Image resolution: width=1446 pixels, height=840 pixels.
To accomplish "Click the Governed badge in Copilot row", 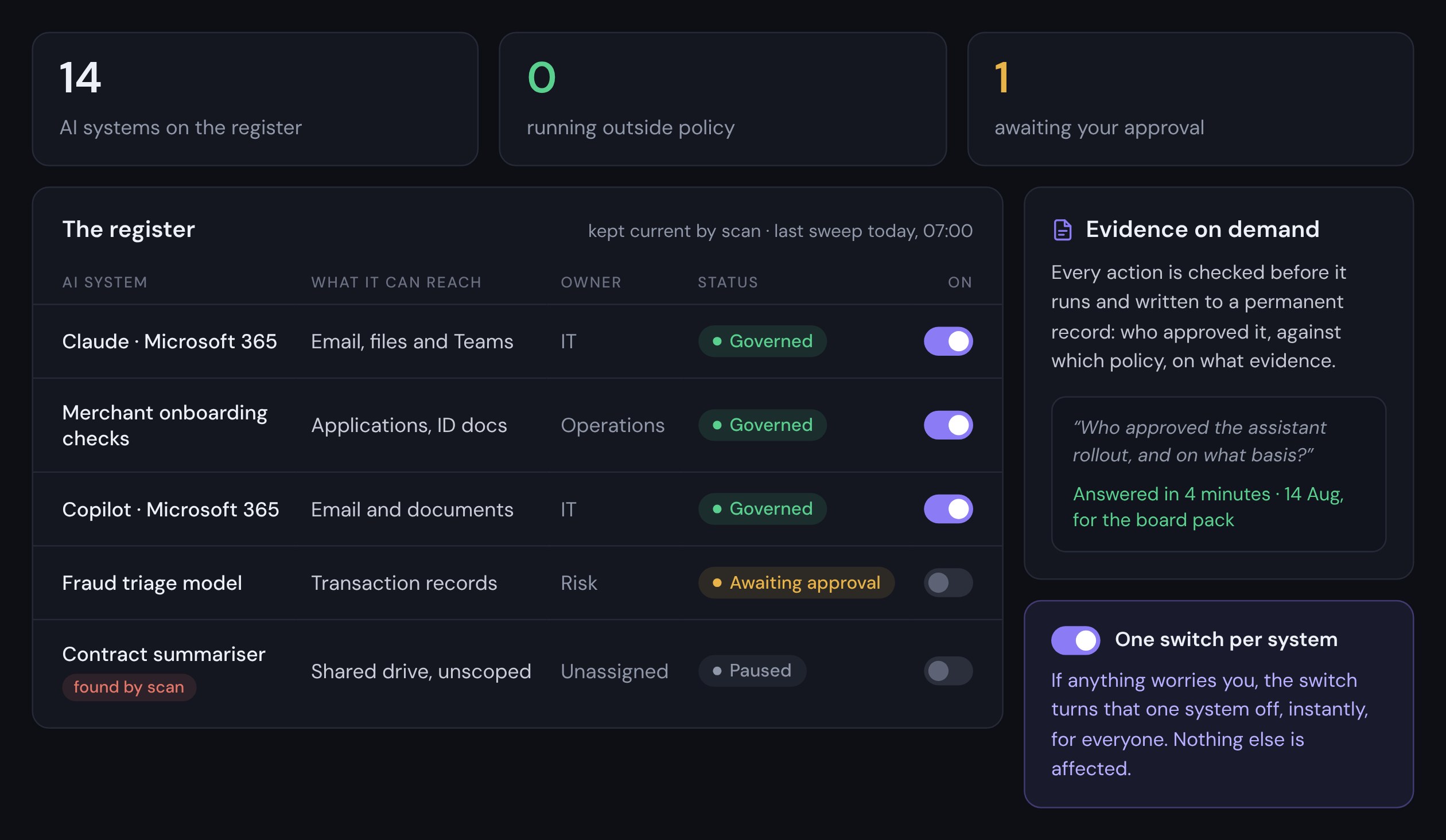I will click(763, 509).
